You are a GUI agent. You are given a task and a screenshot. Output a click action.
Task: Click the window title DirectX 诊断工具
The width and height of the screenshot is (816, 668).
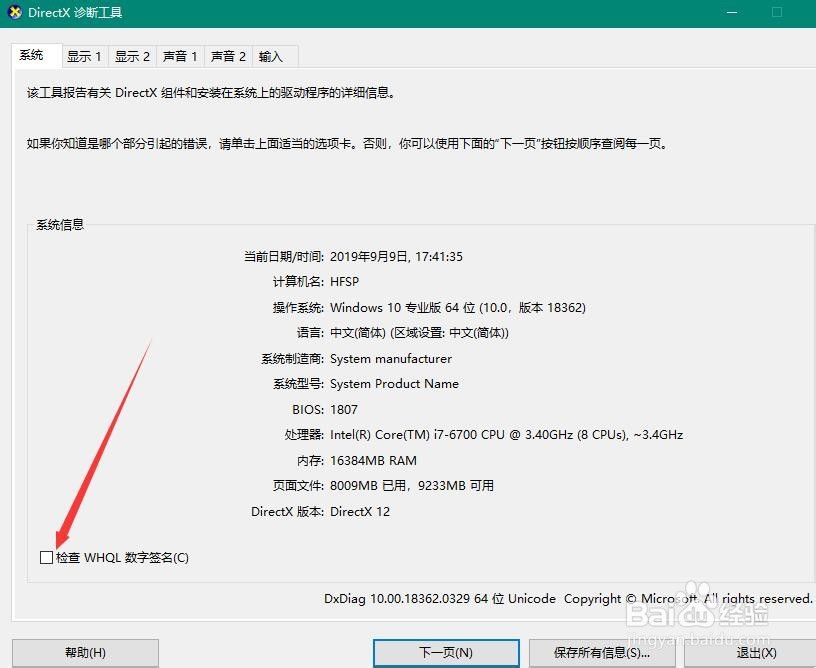75,12
